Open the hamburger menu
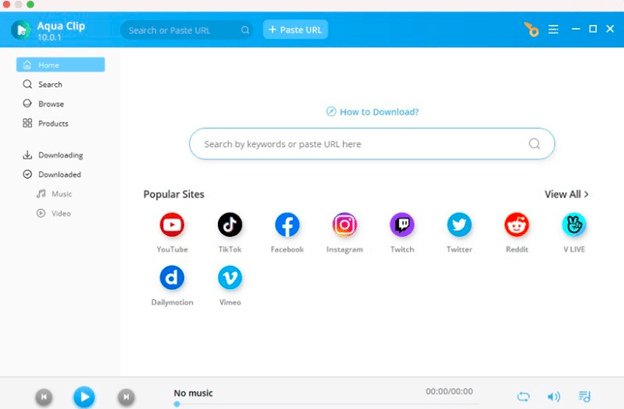The width and height of the screenshot is (624, 409). pyautogui.click(x=553, y=29)
